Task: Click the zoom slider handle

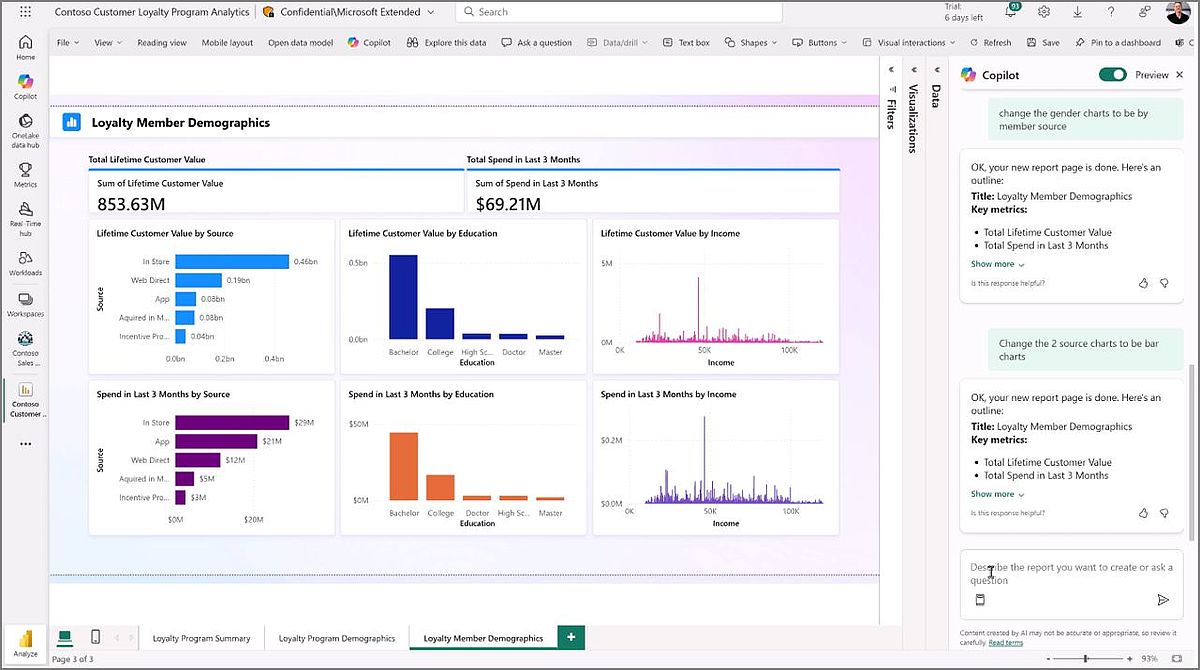Action: point(1085,659)
